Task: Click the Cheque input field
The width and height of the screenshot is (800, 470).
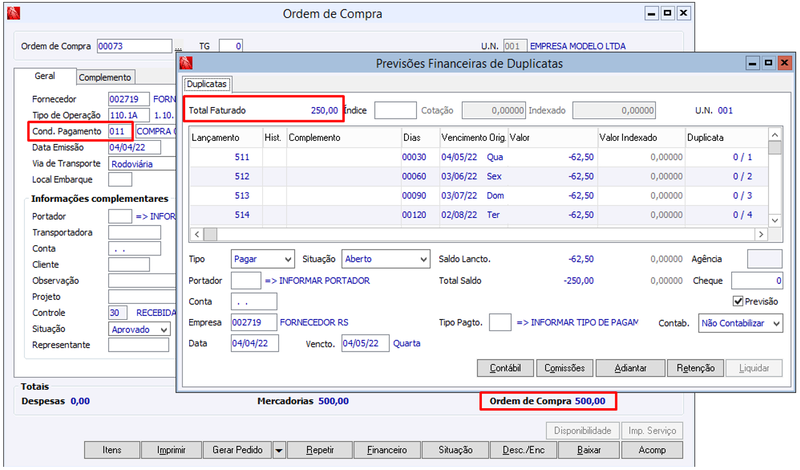Action: point(757,281)
